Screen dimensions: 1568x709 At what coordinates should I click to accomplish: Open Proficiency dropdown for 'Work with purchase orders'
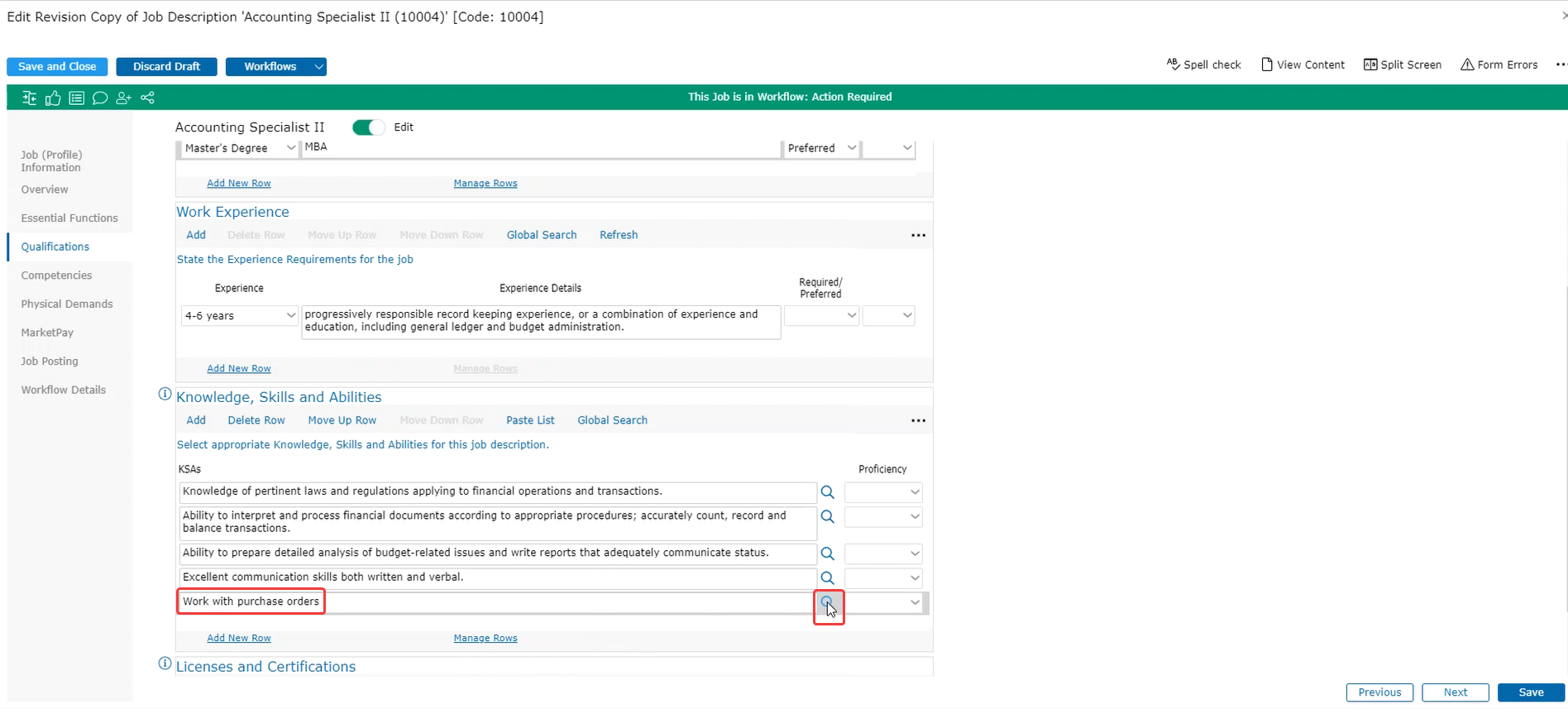pos(914,602)
